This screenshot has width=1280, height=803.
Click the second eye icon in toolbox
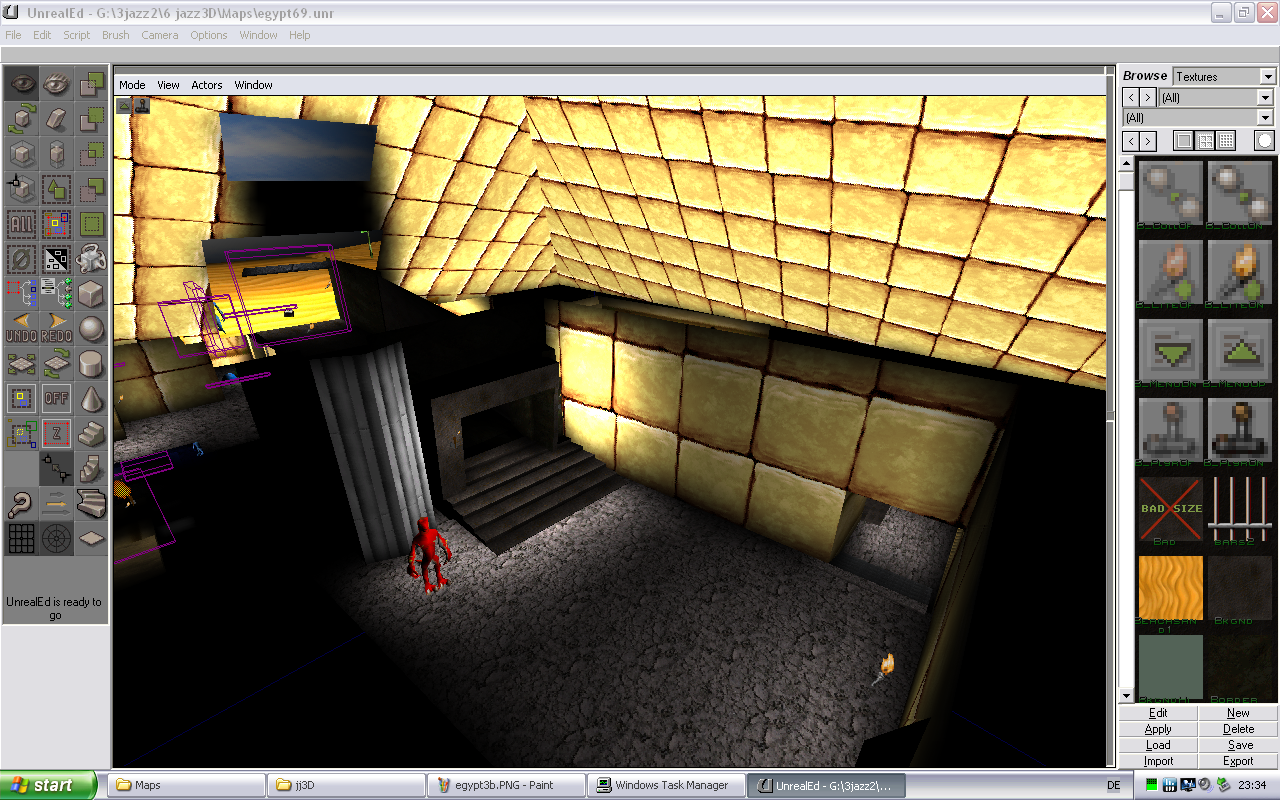coord(57,84)
